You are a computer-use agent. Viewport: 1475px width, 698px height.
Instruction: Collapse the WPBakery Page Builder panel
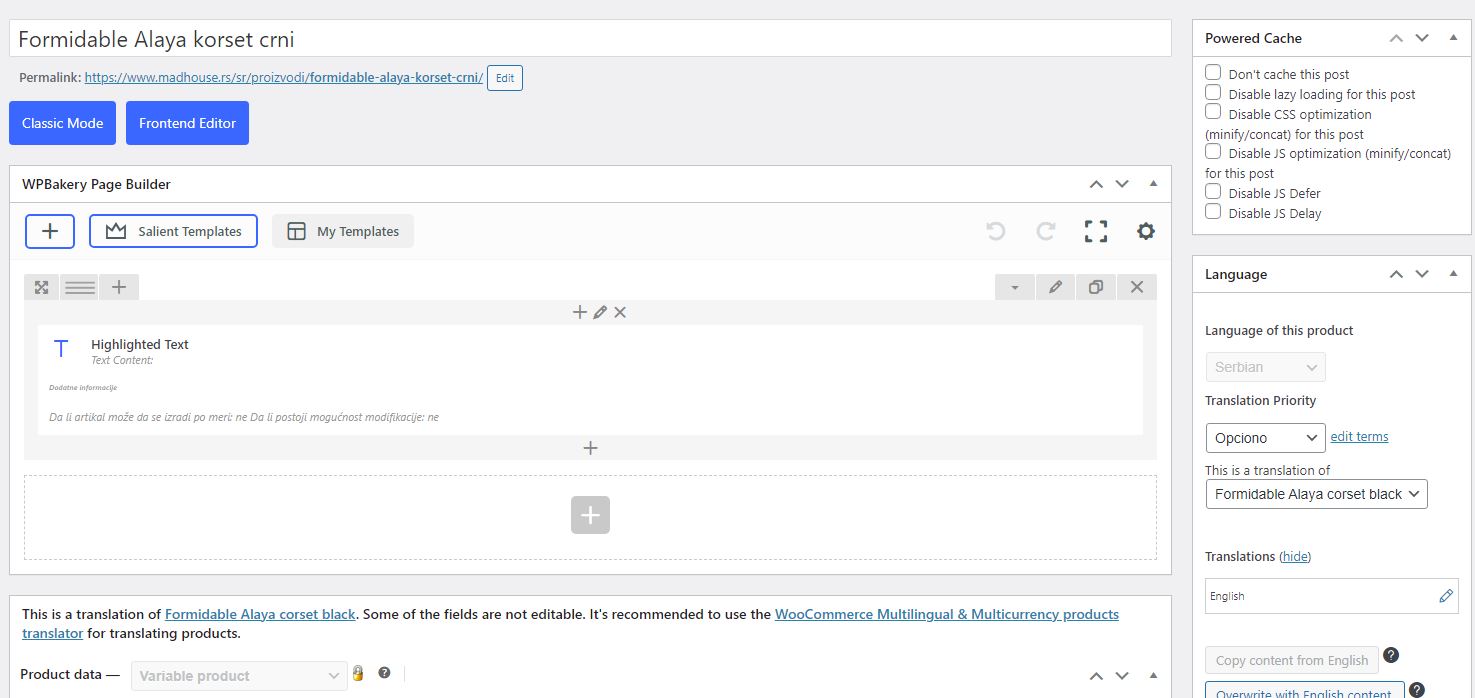click(x=1153, y=184)
